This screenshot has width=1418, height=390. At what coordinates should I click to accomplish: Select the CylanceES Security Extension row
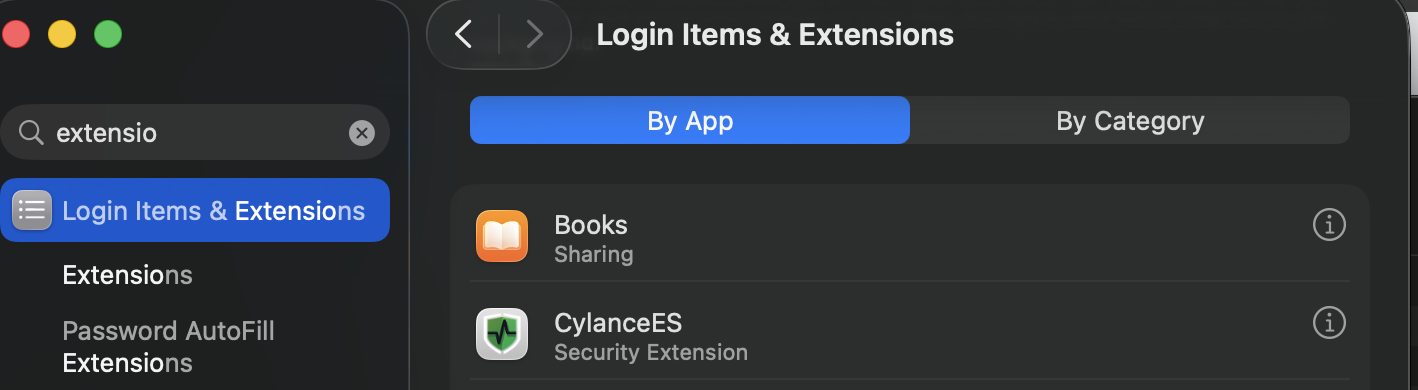coord(910,334)
